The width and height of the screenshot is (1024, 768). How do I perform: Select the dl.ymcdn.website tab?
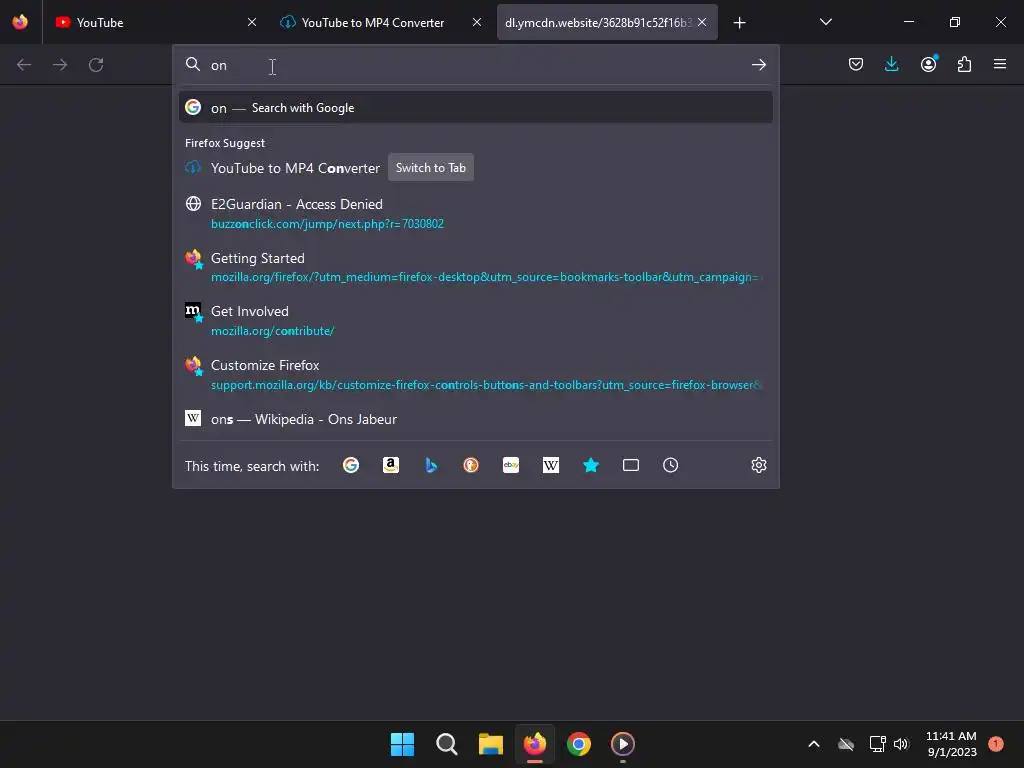pos(607,22)
